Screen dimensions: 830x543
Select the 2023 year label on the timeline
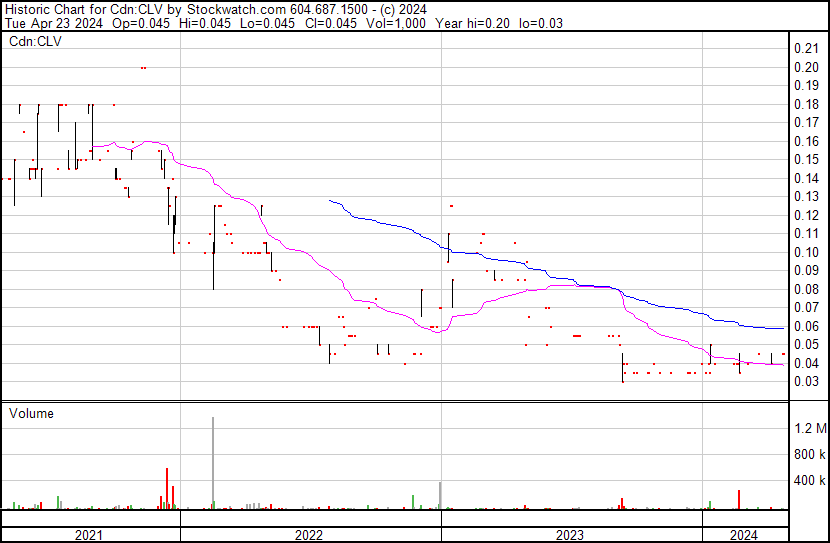pos(570,535)
